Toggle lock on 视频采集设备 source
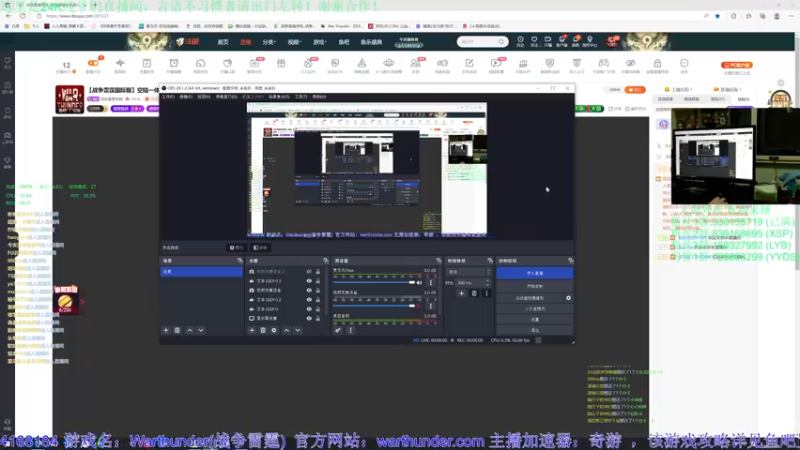Image resolution: width=800 pixels, height=450 pixels. (x=318, y=290)
